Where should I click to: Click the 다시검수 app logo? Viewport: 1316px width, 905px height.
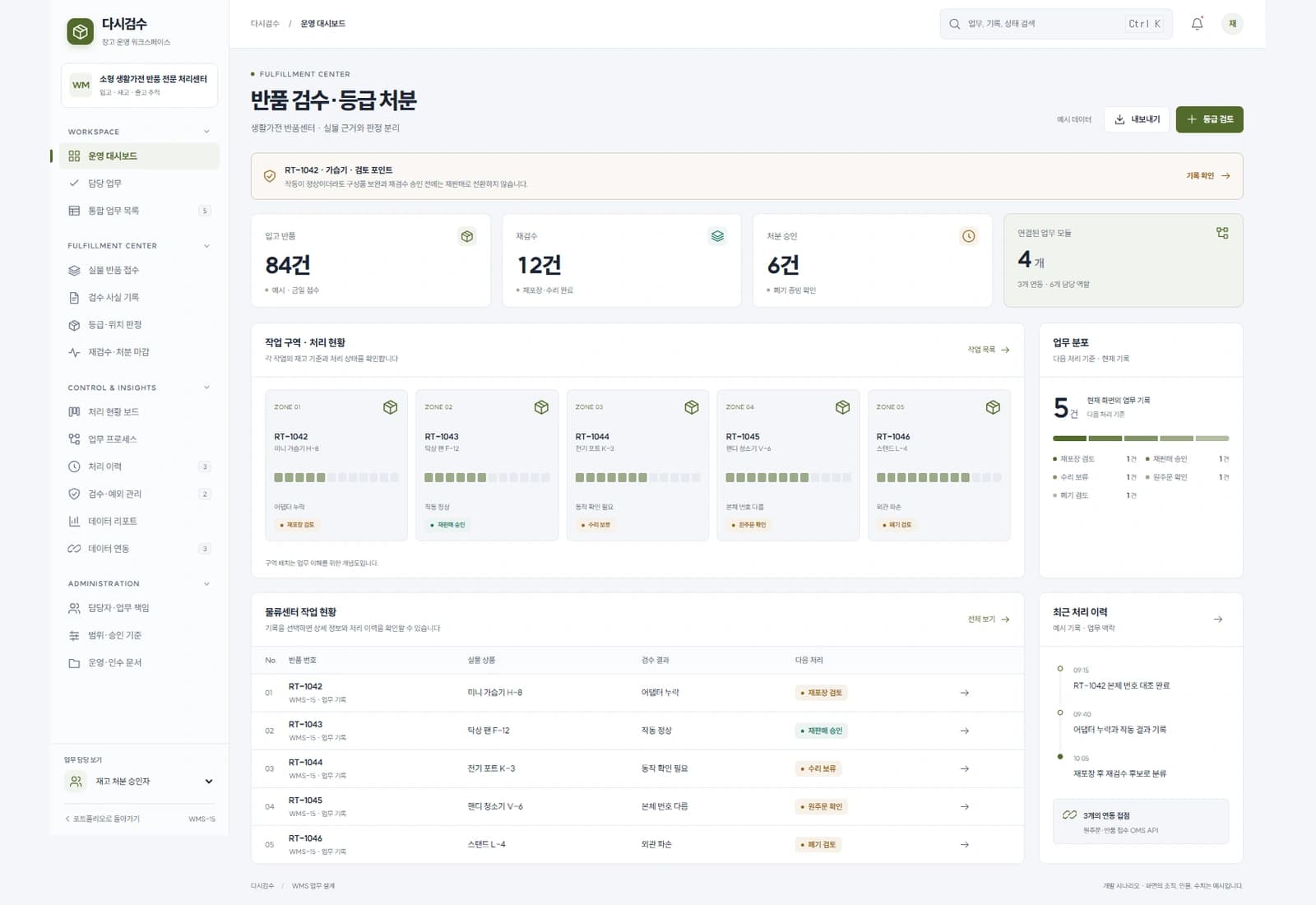80,32
